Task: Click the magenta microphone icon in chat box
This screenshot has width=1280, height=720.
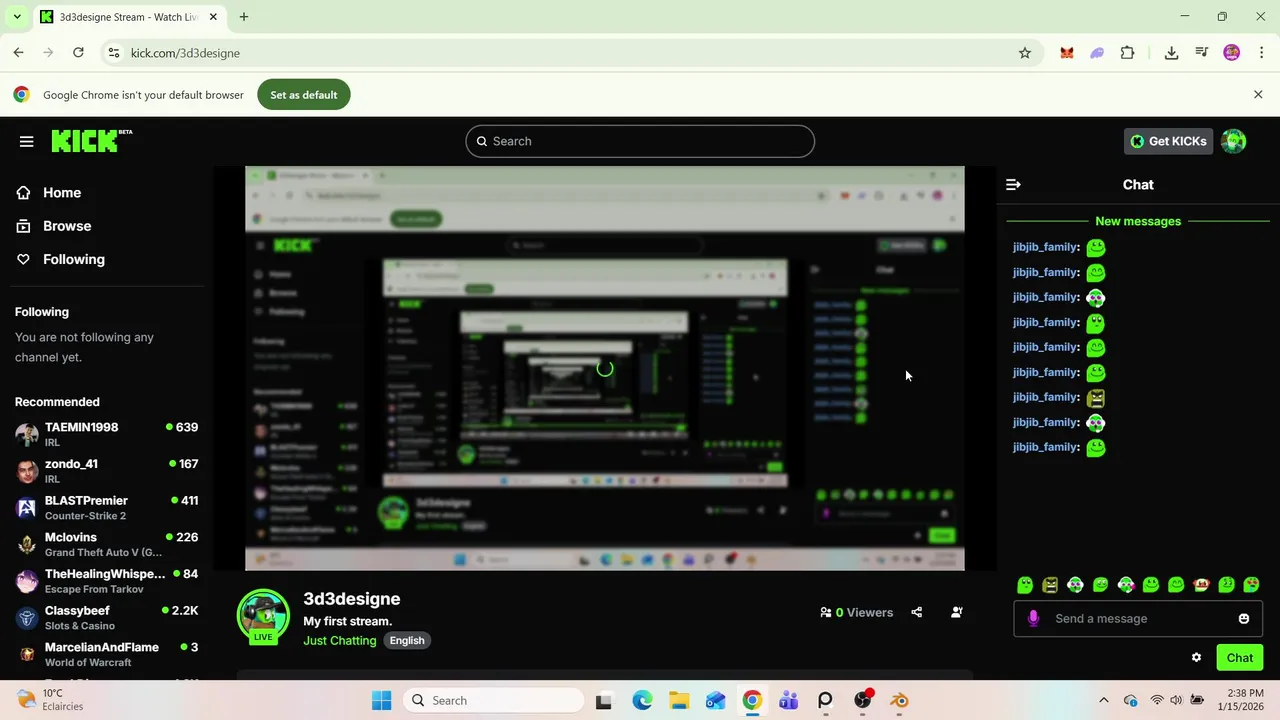Action: pyautogui.click(x=1033, y=619)
